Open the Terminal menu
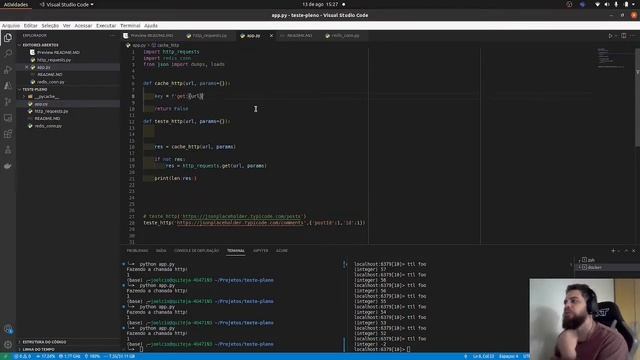The width and height of the screenshot is (640, 360). click(130, 26)
